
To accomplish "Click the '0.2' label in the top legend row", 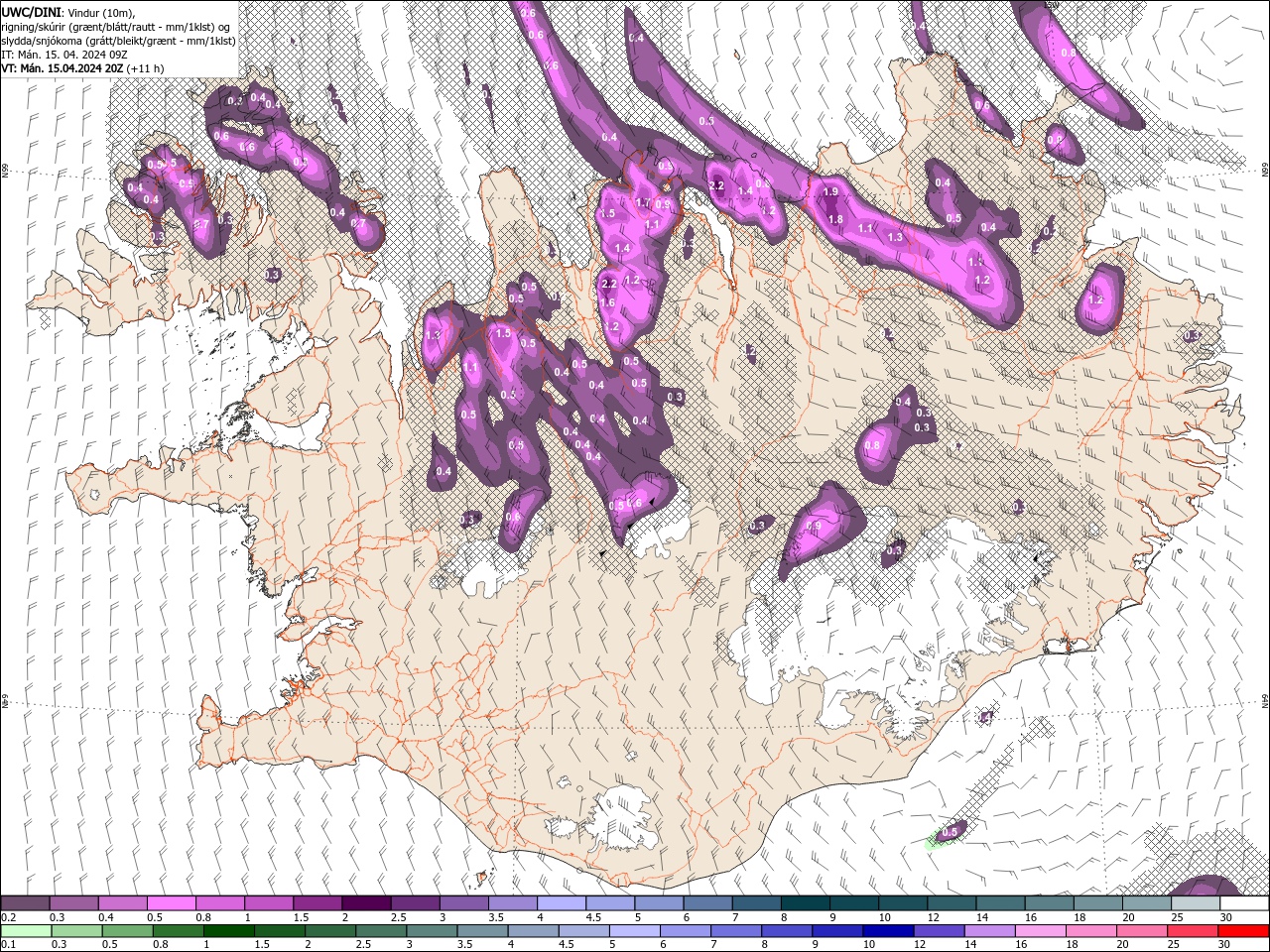I will pos(9,917).
